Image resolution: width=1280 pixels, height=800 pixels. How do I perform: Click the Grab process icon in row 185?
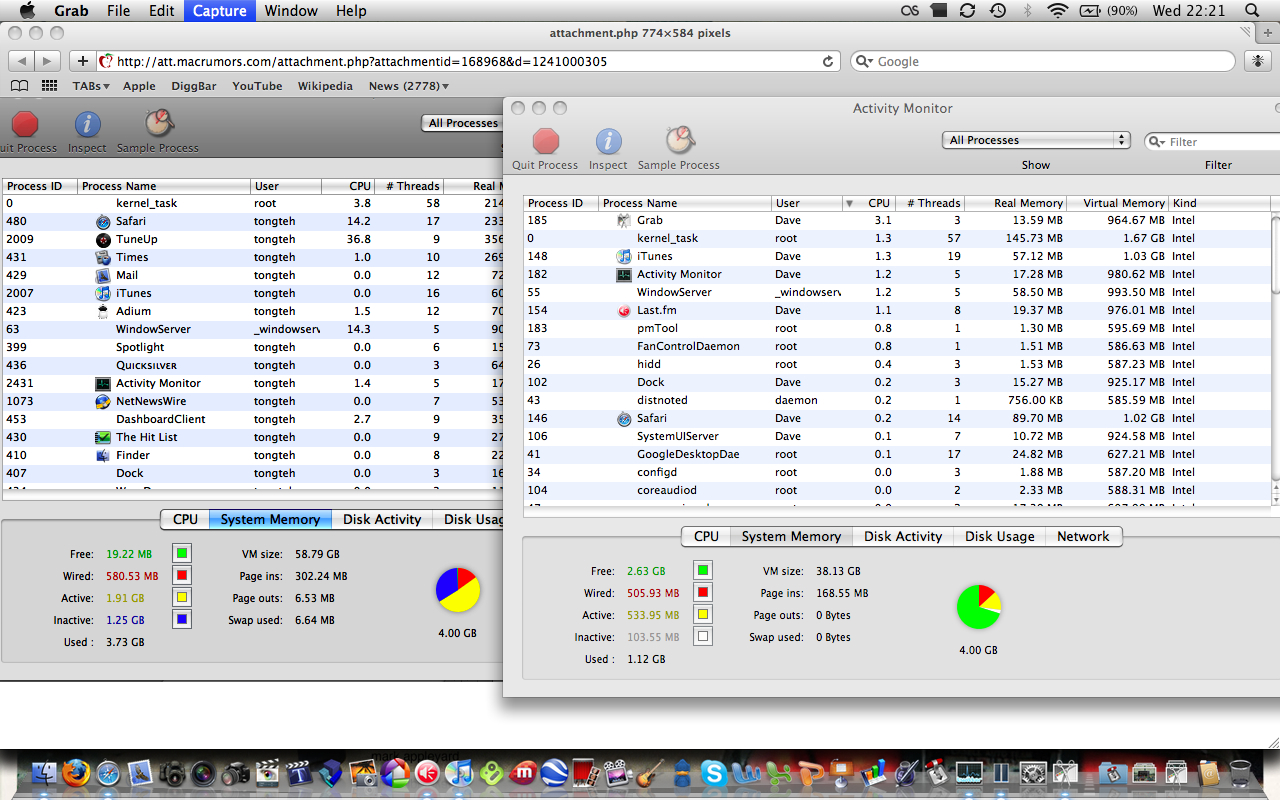[624, 220]
